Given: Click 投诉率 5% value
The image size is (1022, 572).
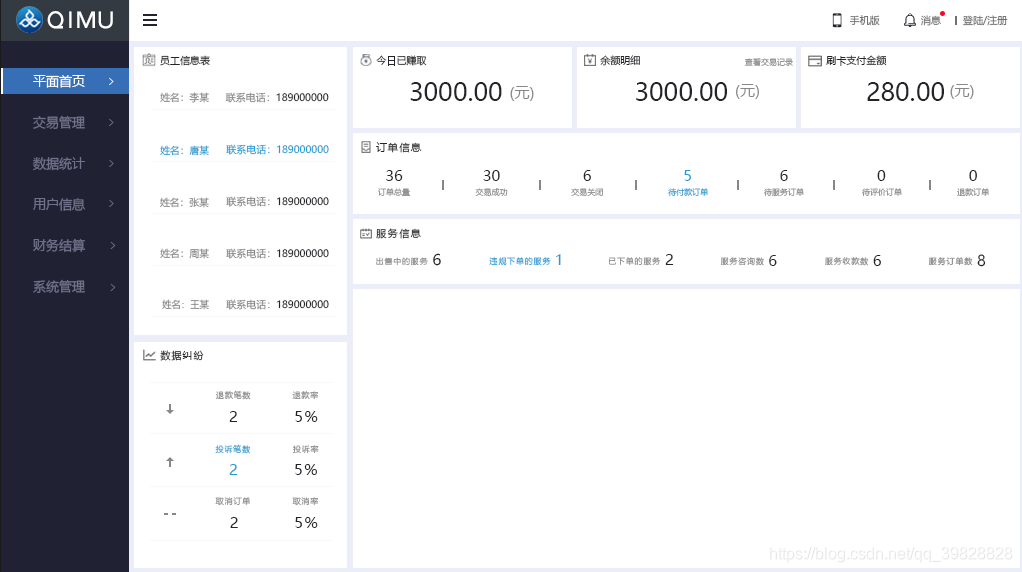Looking at the screenshot, I should coord(306,470).
